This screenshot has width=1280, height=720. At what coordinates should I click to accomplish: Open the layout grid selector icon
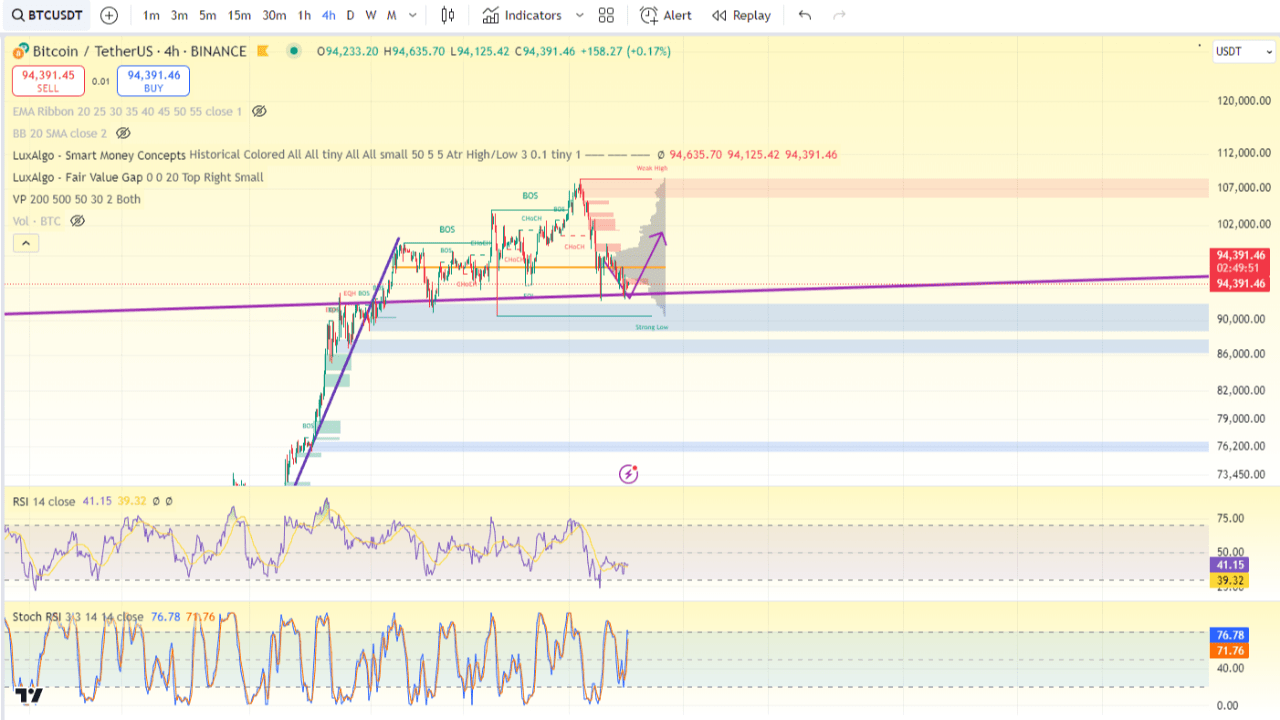pyautogui.click(x=605, y=15)
